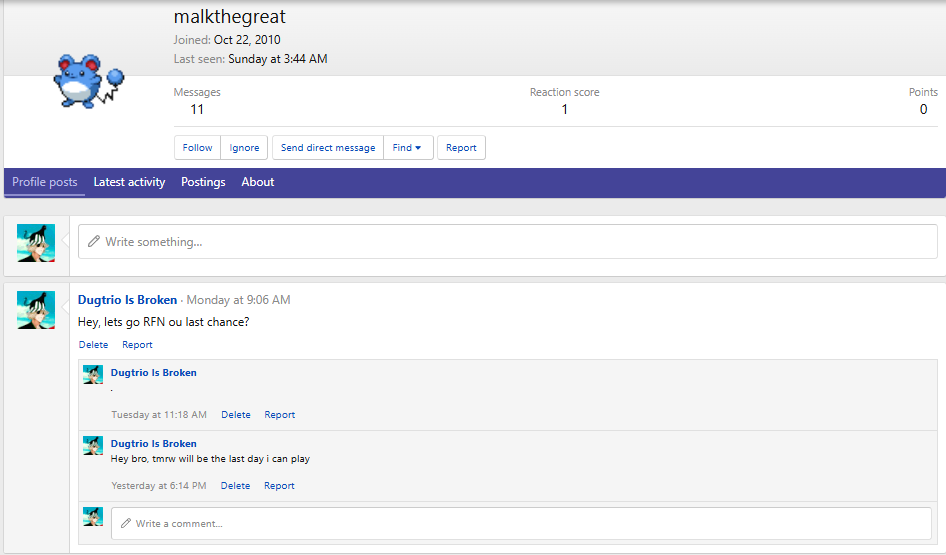The height and width of the screenshot is (555, 946).
Task: Click the small avatar on the Tuesday comment
Action: point(93,375)
